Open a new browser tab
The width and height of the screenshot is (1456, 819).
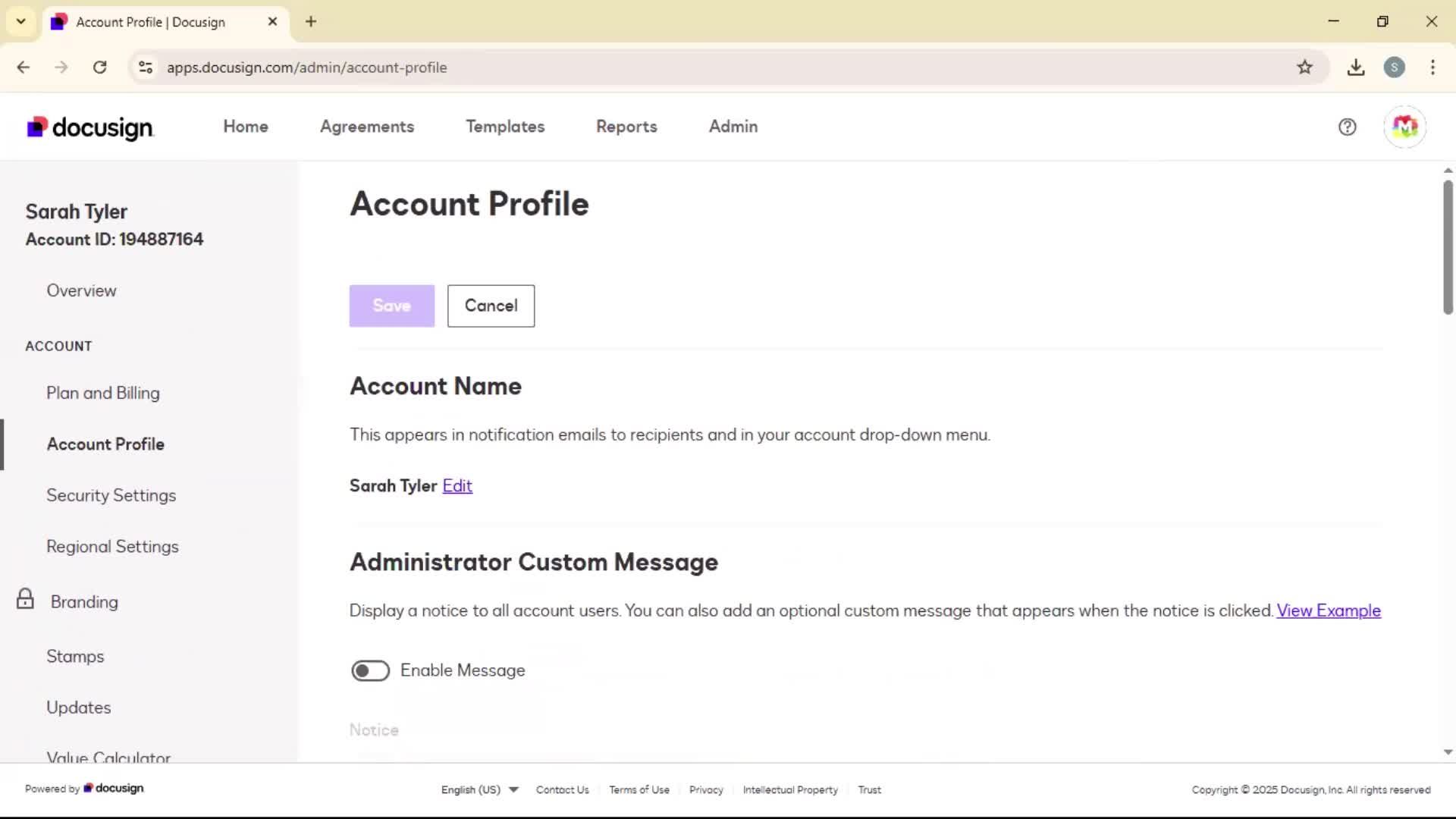pyautogui.click(x=311, y=21)
